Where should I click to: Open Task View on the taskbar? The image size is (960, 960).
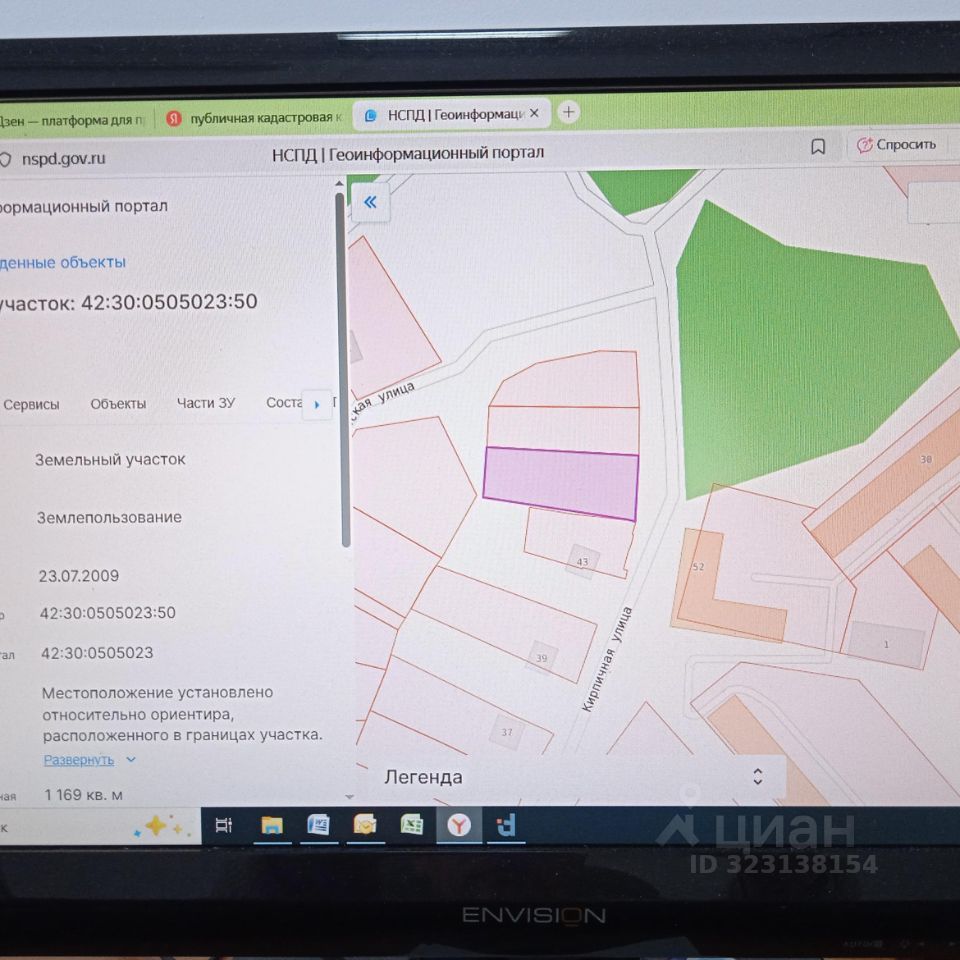[223, 825]
